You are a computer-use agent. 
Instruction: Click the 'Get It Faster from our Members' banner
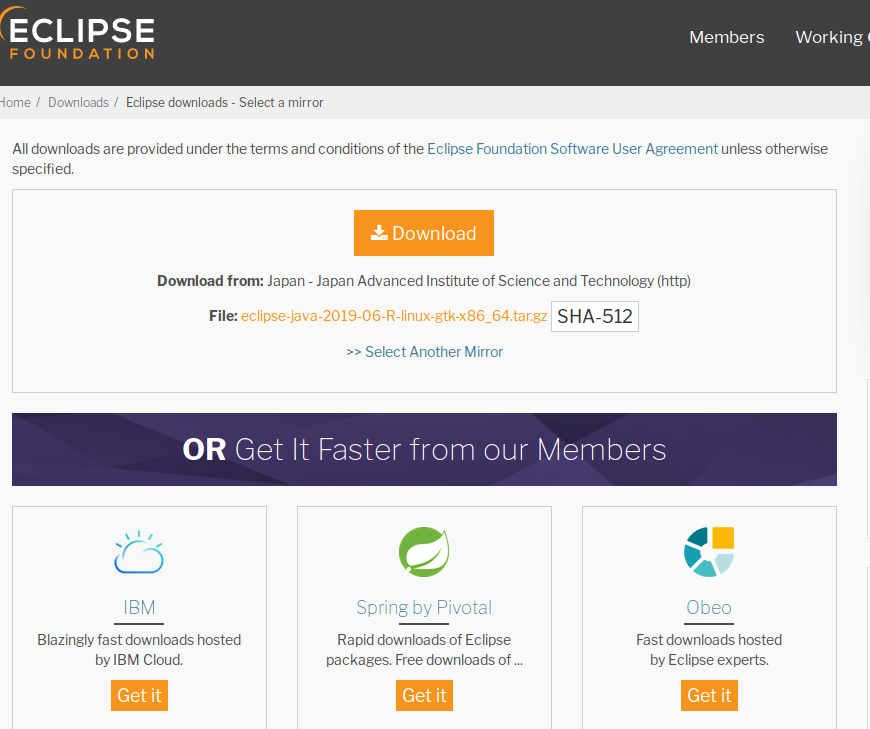tap(424, 449)
